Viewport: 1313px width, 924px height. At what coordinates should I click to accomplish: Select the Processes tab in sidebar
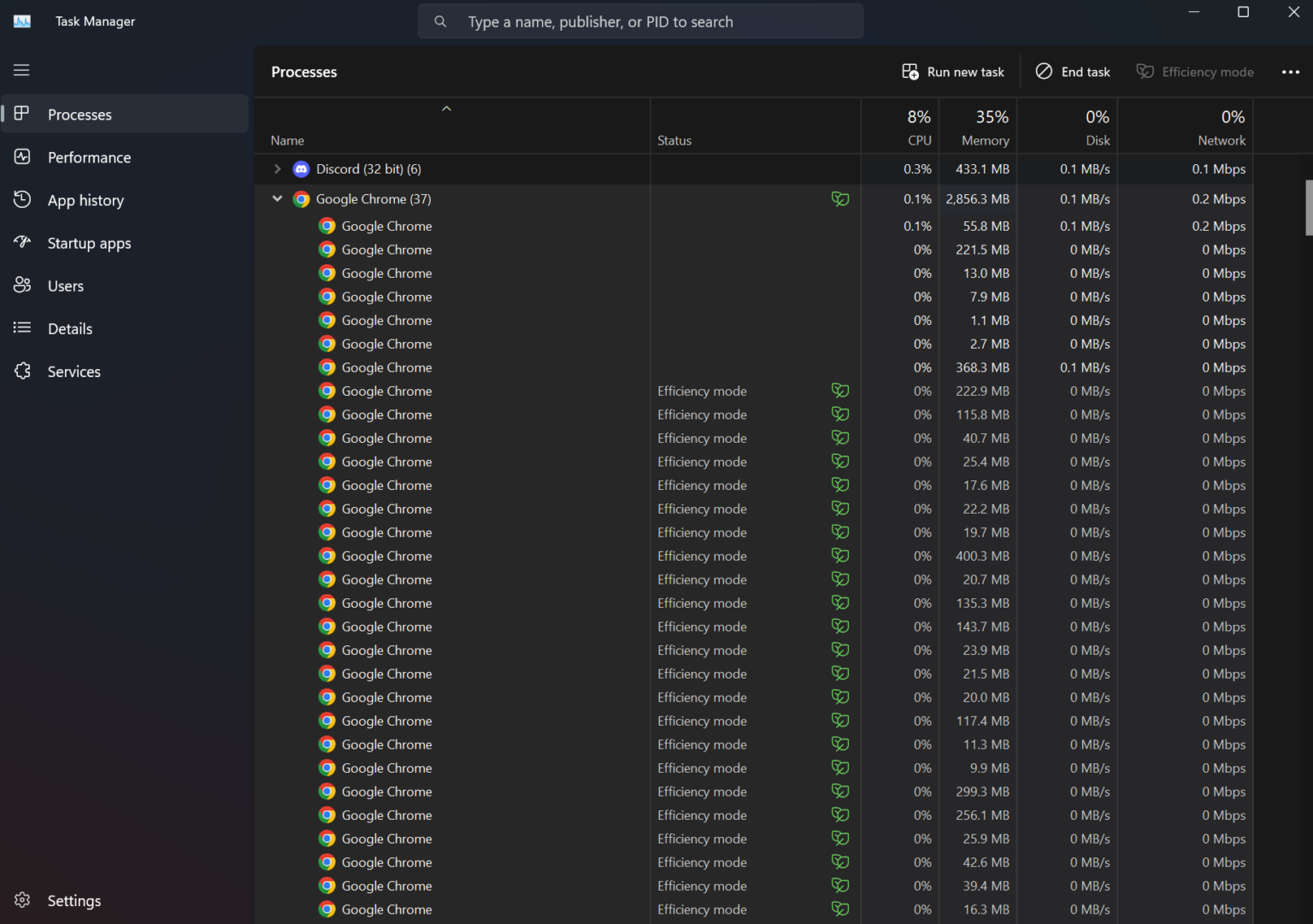[79, 115]
